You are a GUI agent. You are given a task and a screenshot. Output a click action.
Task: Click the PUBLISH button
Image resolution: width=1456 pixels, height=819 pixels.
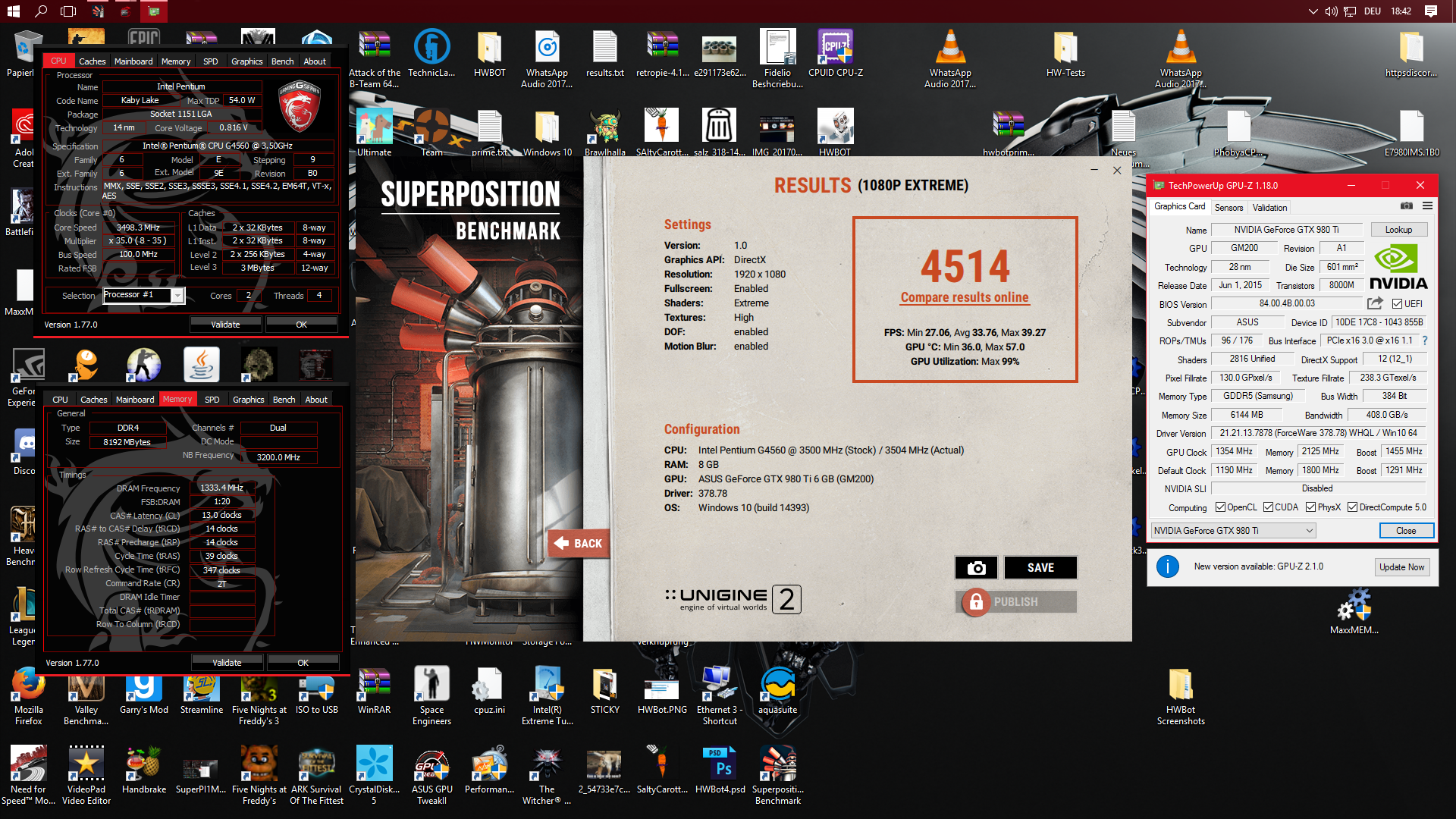tap(1016, 601)
